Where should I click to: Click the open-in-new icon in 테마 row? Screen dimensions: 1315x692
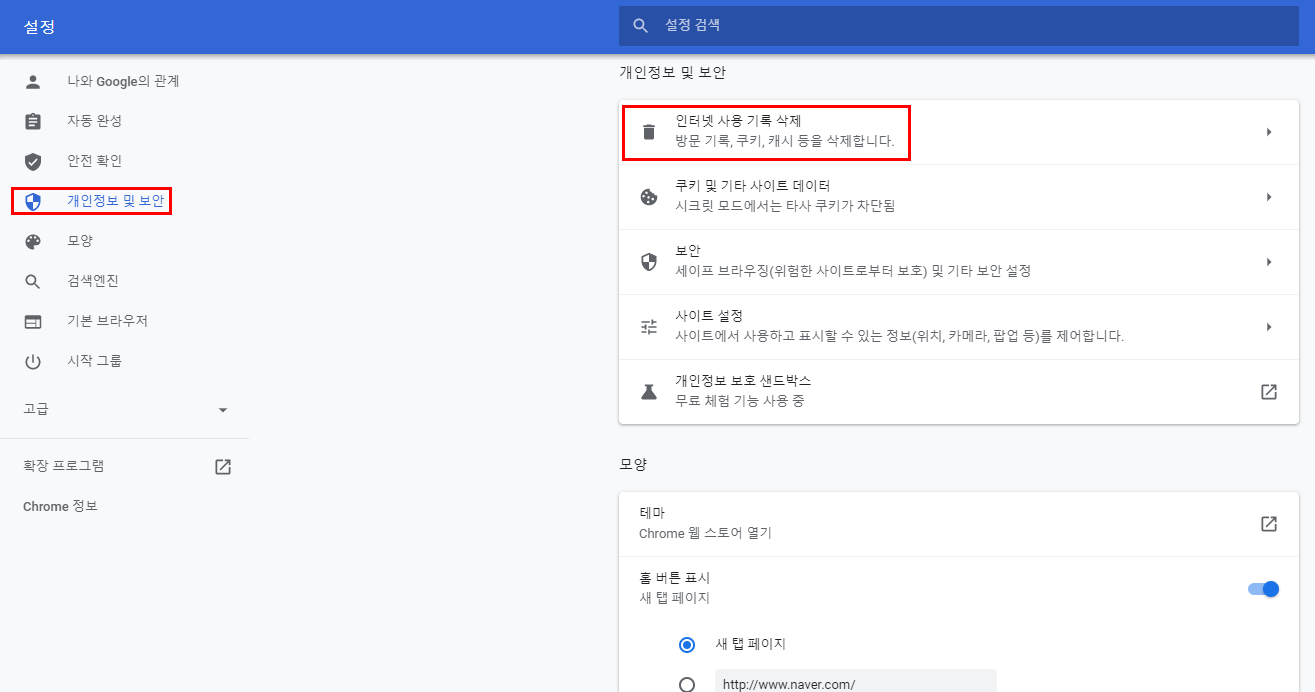(1268, 524)
